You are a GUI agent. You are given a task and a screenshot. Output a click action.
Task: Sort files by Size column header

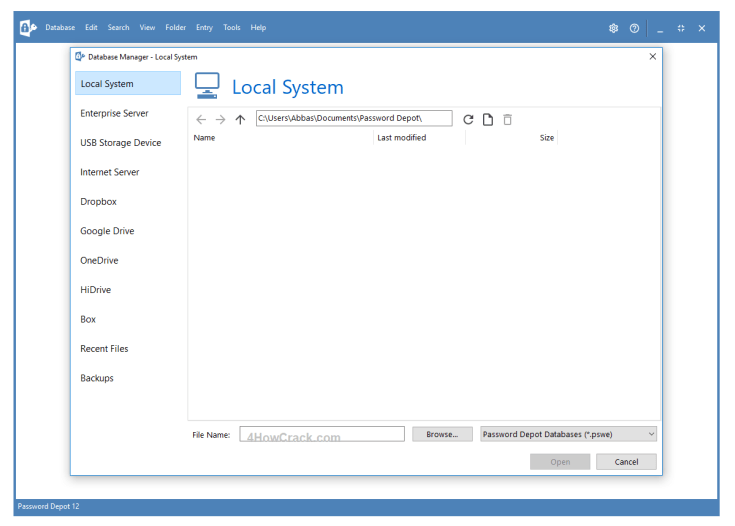click(x=547, y=138)
